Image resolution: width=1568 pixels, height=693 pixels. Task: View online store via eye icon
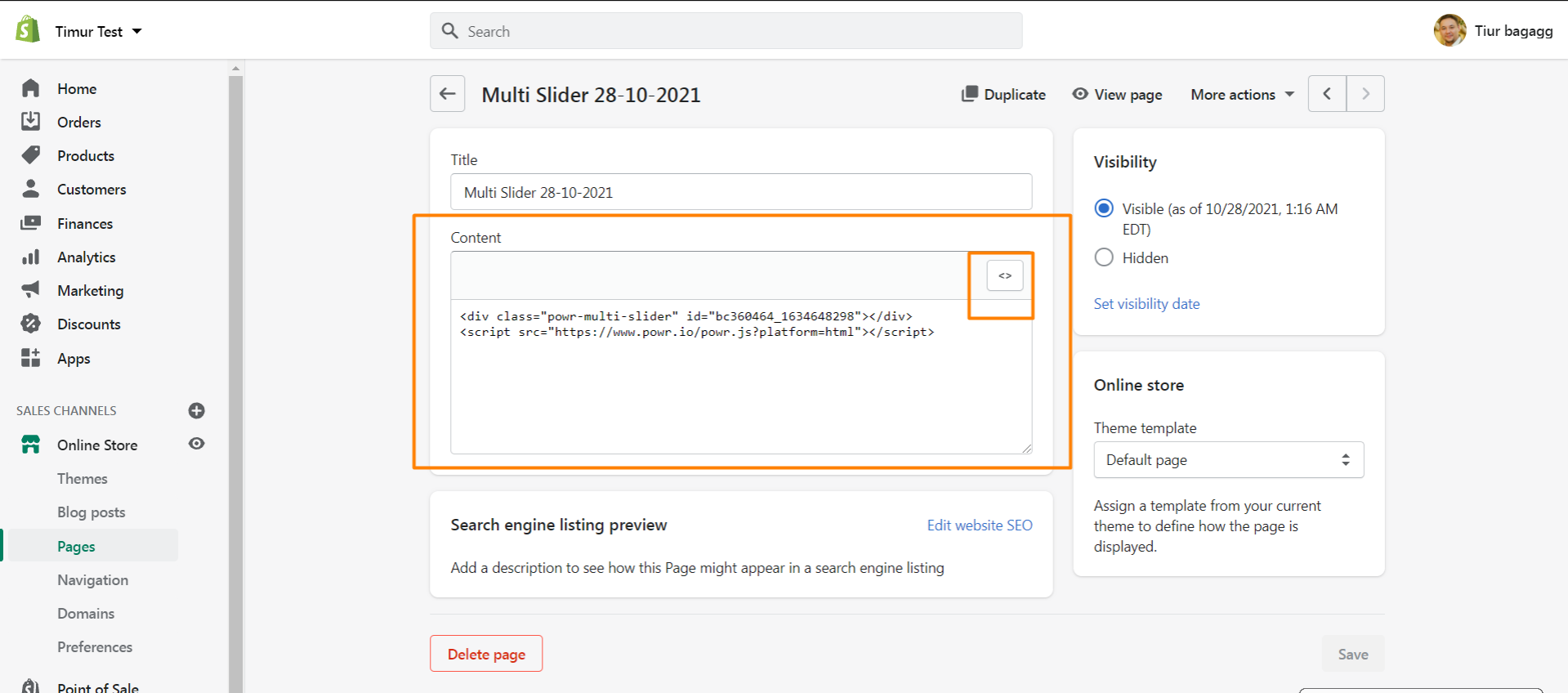click(196, 444)
